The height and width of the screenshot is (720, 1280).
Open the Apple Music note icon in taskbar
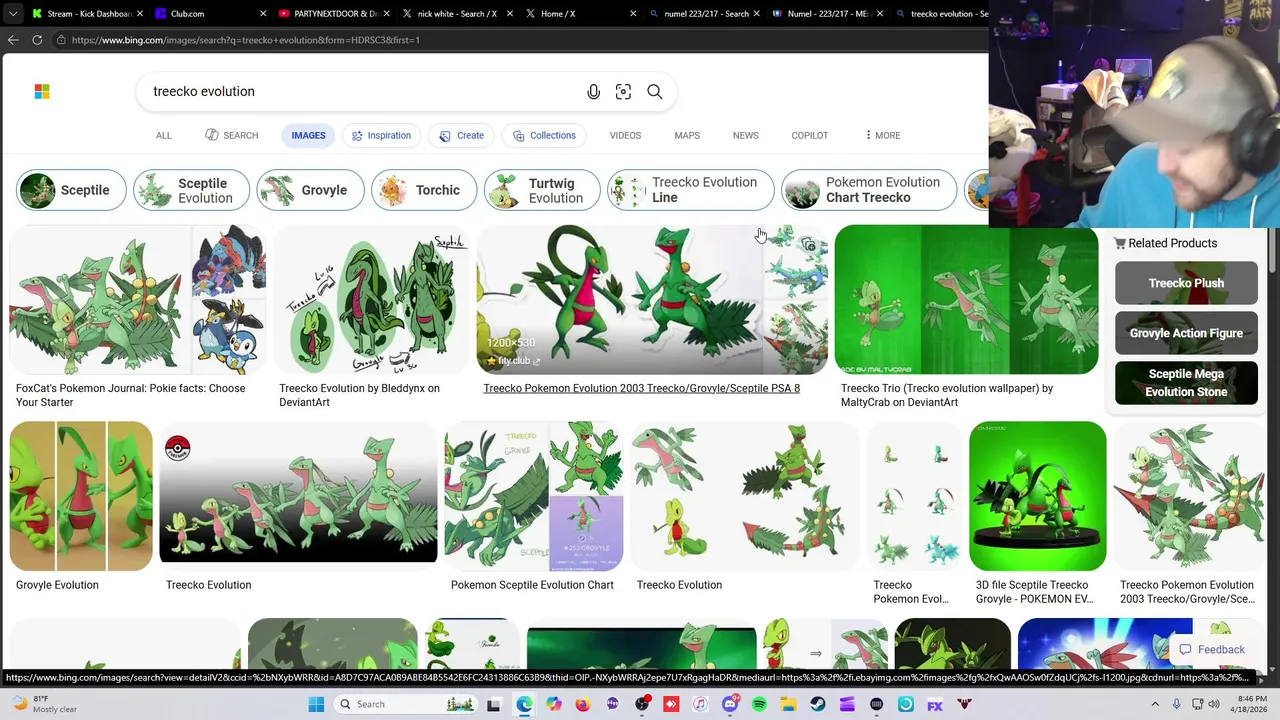click(700, 705)
